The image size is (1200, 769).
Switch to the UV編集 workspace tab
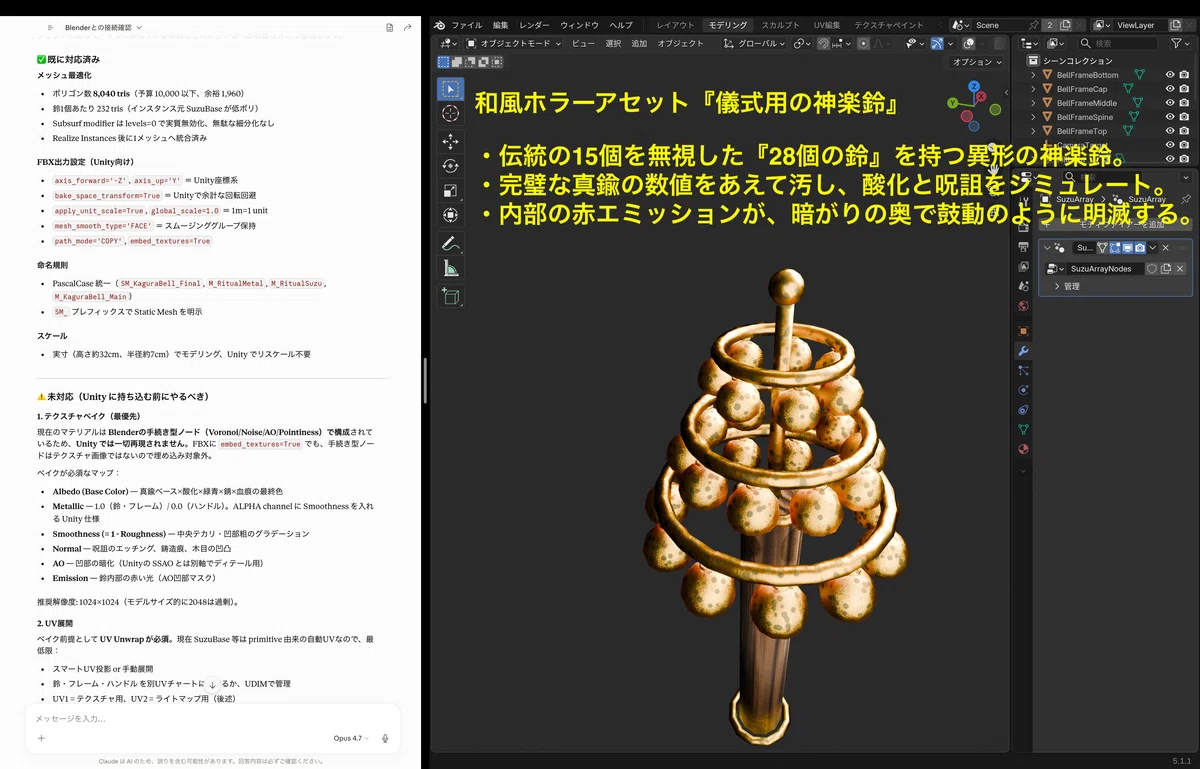pyautogui.click(x=826, y=25)
